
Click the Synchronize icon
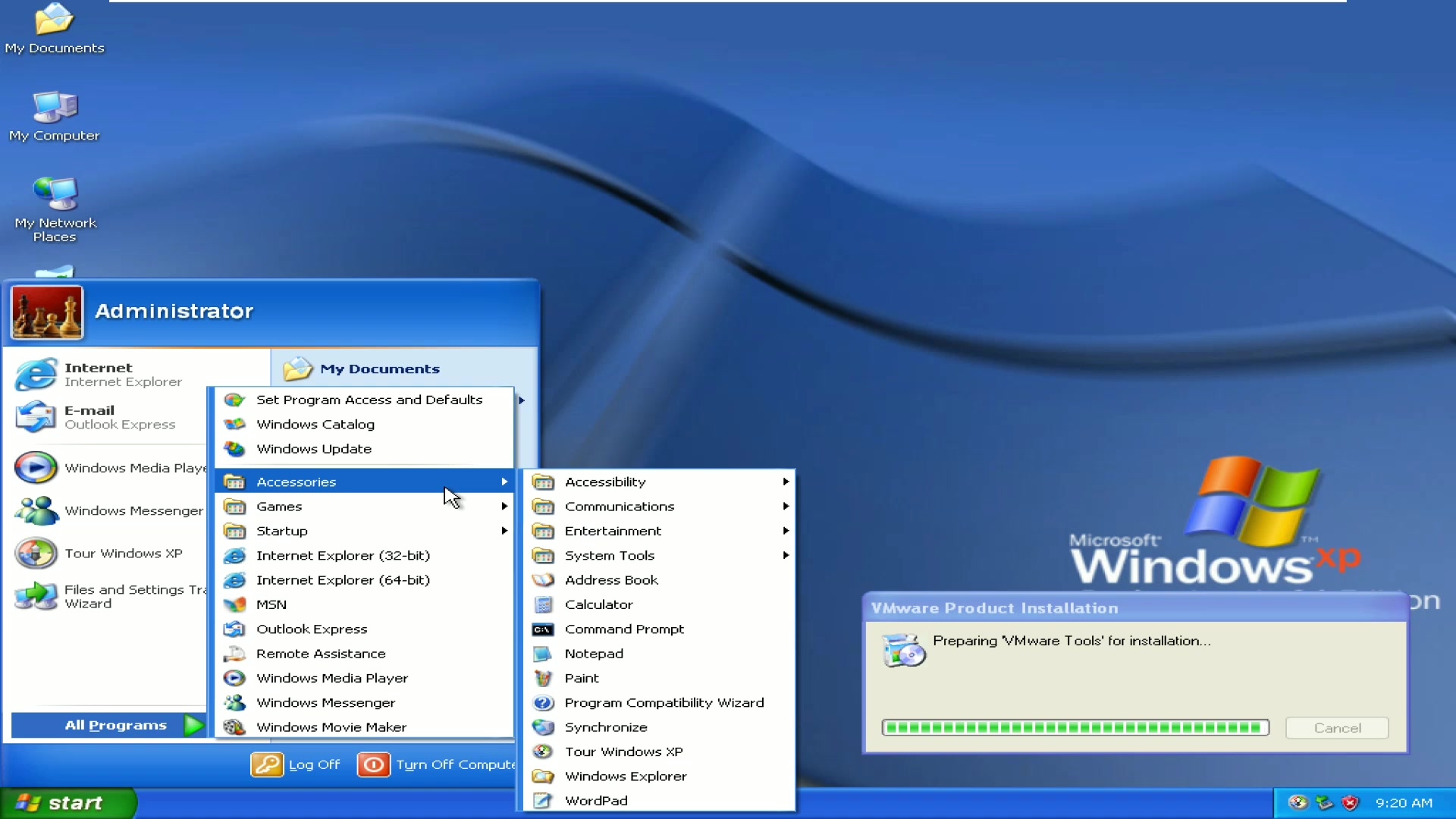click(543, 727)
